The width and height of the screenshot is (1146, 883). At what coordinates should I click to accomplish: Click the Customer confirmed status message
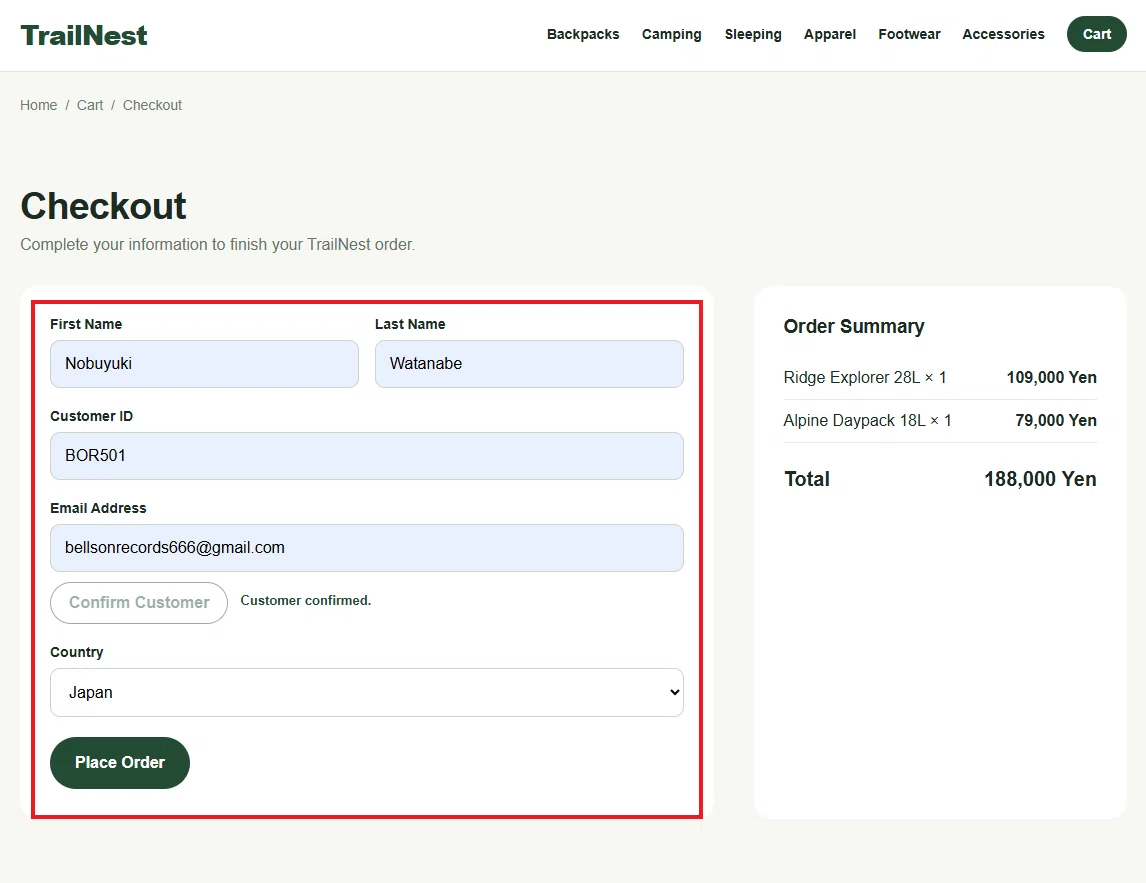click(x=306, y=600)
